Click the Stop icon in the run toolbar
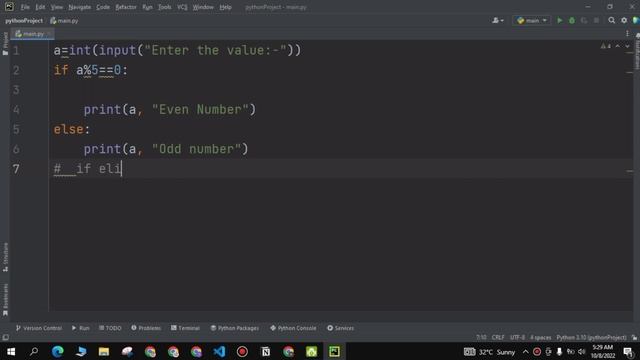Image resolution: width=640 pixels, height=360 pixels. click(x=596, y=20)
